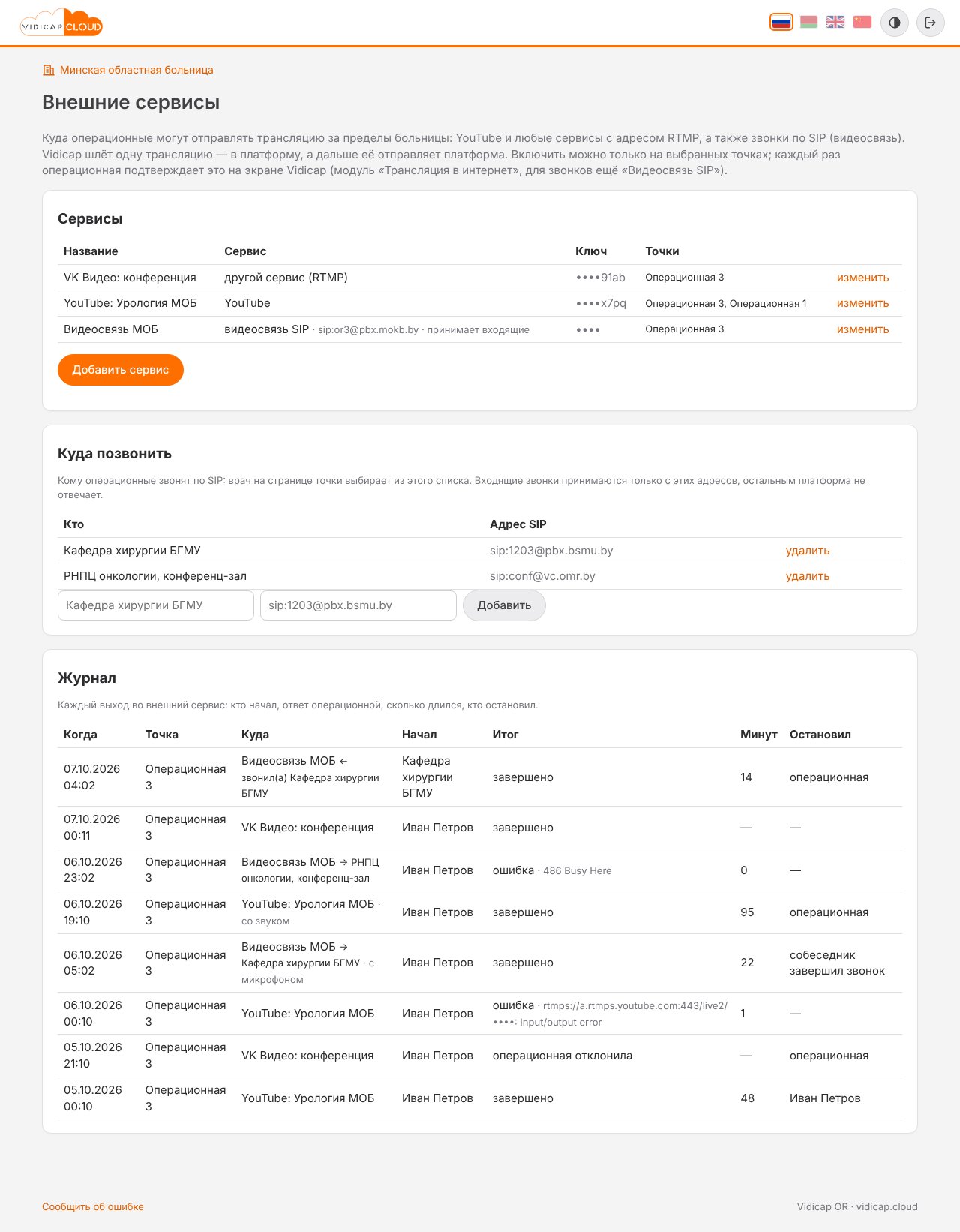Edit the VK Видео: конференция service
960x1232 pixels.
coord(862,278)
